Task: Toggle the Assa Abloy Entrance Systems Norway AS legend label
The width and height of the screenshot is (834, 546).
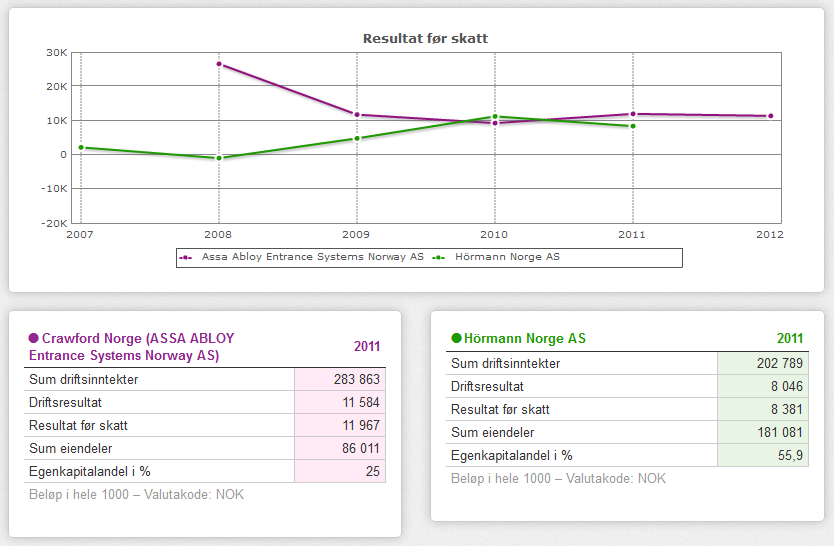Action: tap(312, 257)
